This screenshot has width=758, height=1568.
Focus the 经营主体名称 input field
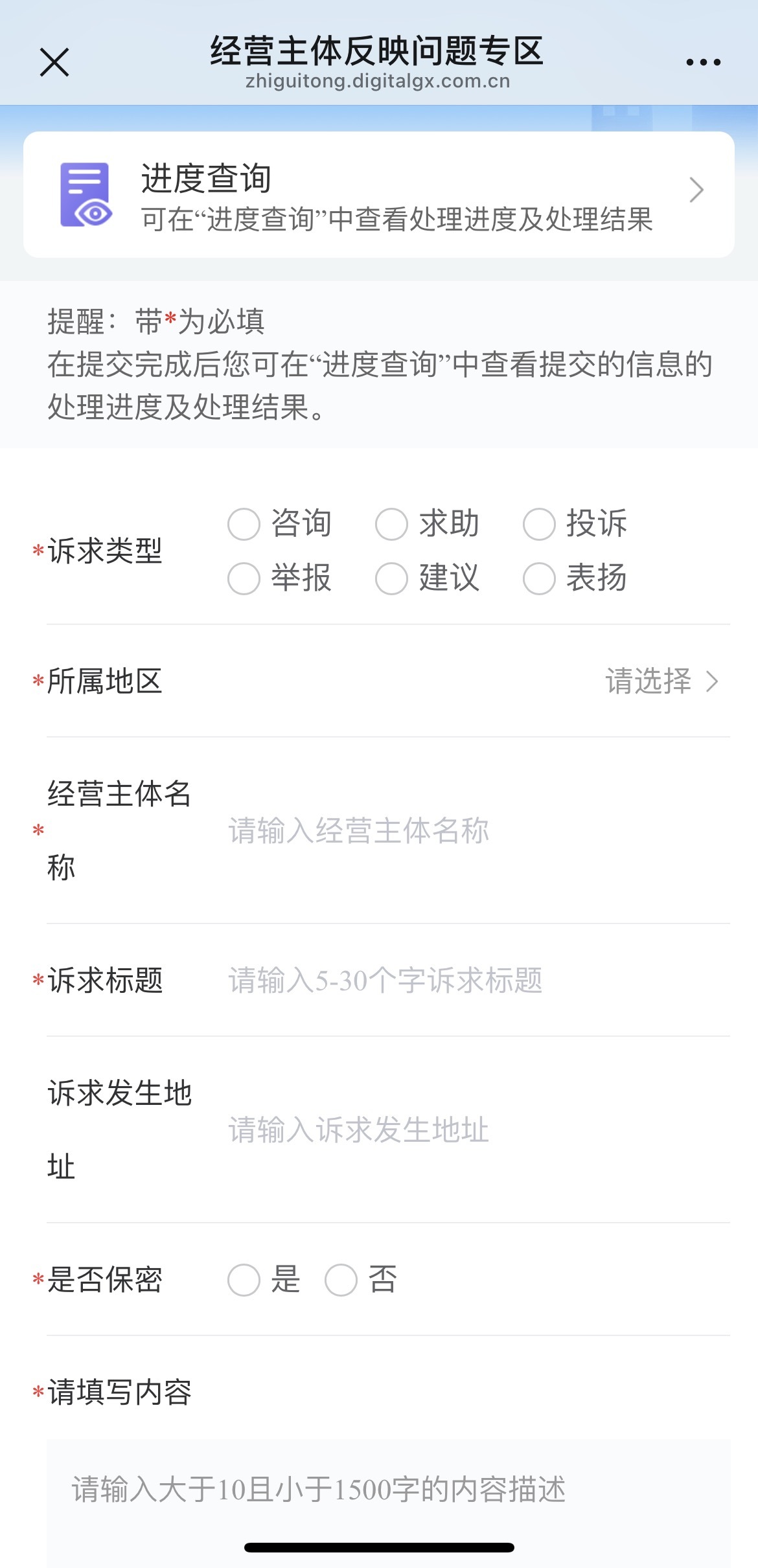pos(454,830)
